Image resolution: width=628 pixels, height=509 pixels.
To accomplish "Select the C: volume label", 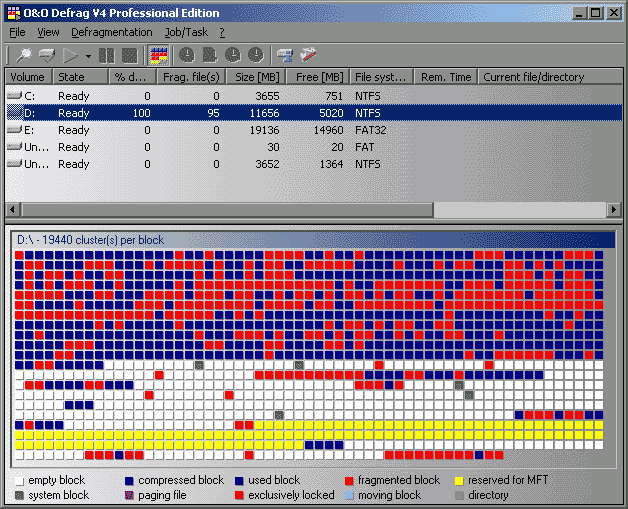I will 30,96.
